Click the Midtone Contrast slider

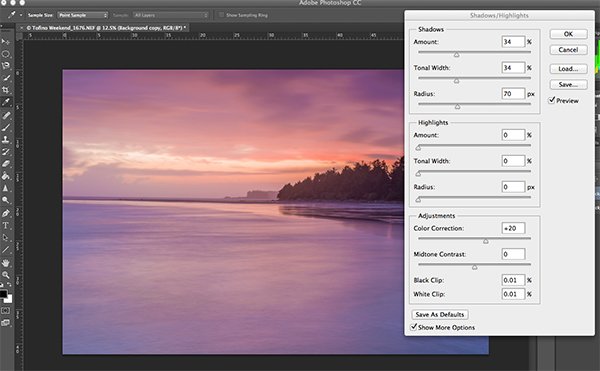pyautogui.click(x=474, y=265)
